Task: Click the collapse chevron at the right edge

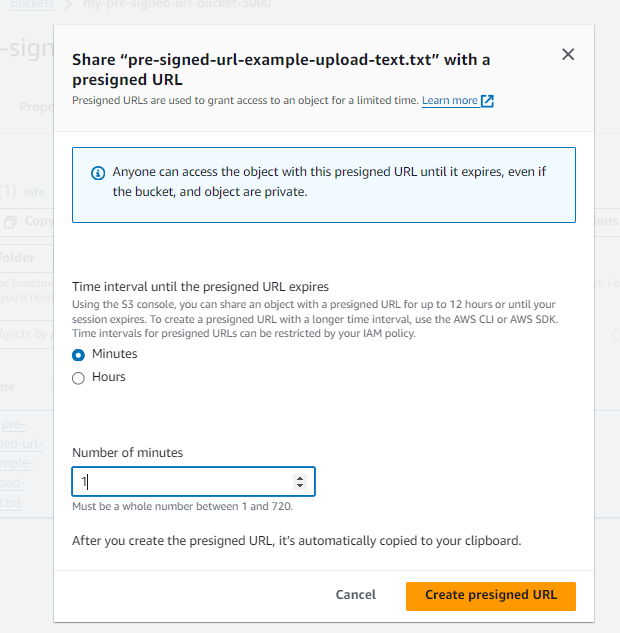Action: click(614, 335)
